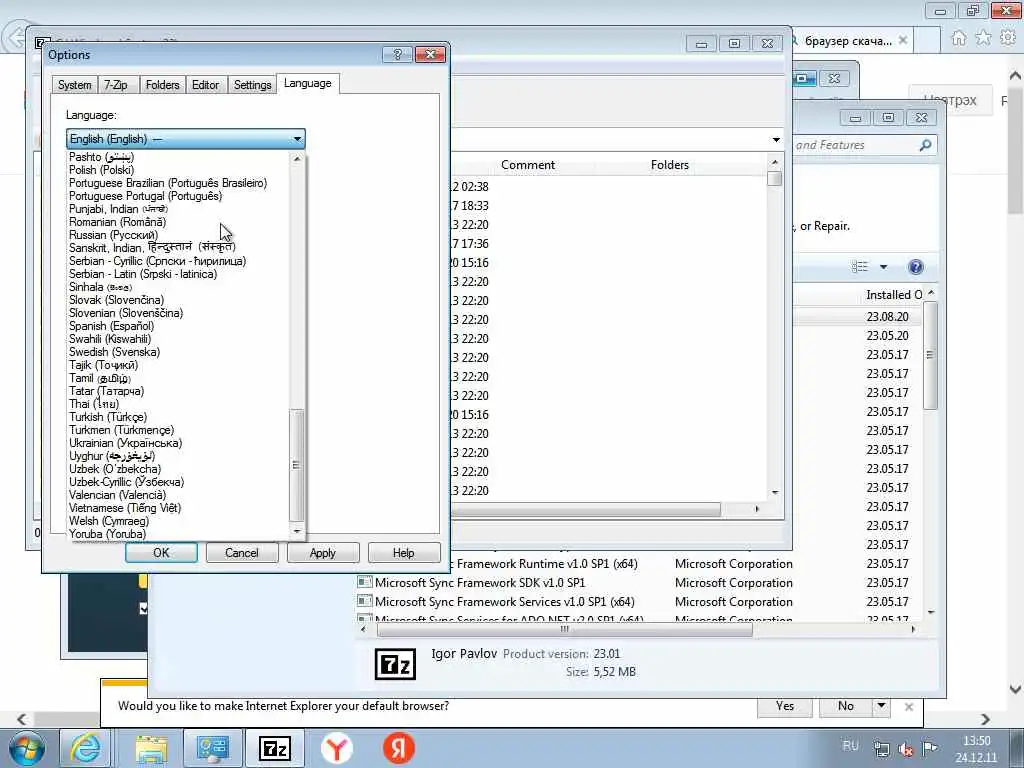Screen dimensions: 1024x768
Task: Open 7-Zip from the taskbar
Action: pyautogui.click(x=275, y=748)
